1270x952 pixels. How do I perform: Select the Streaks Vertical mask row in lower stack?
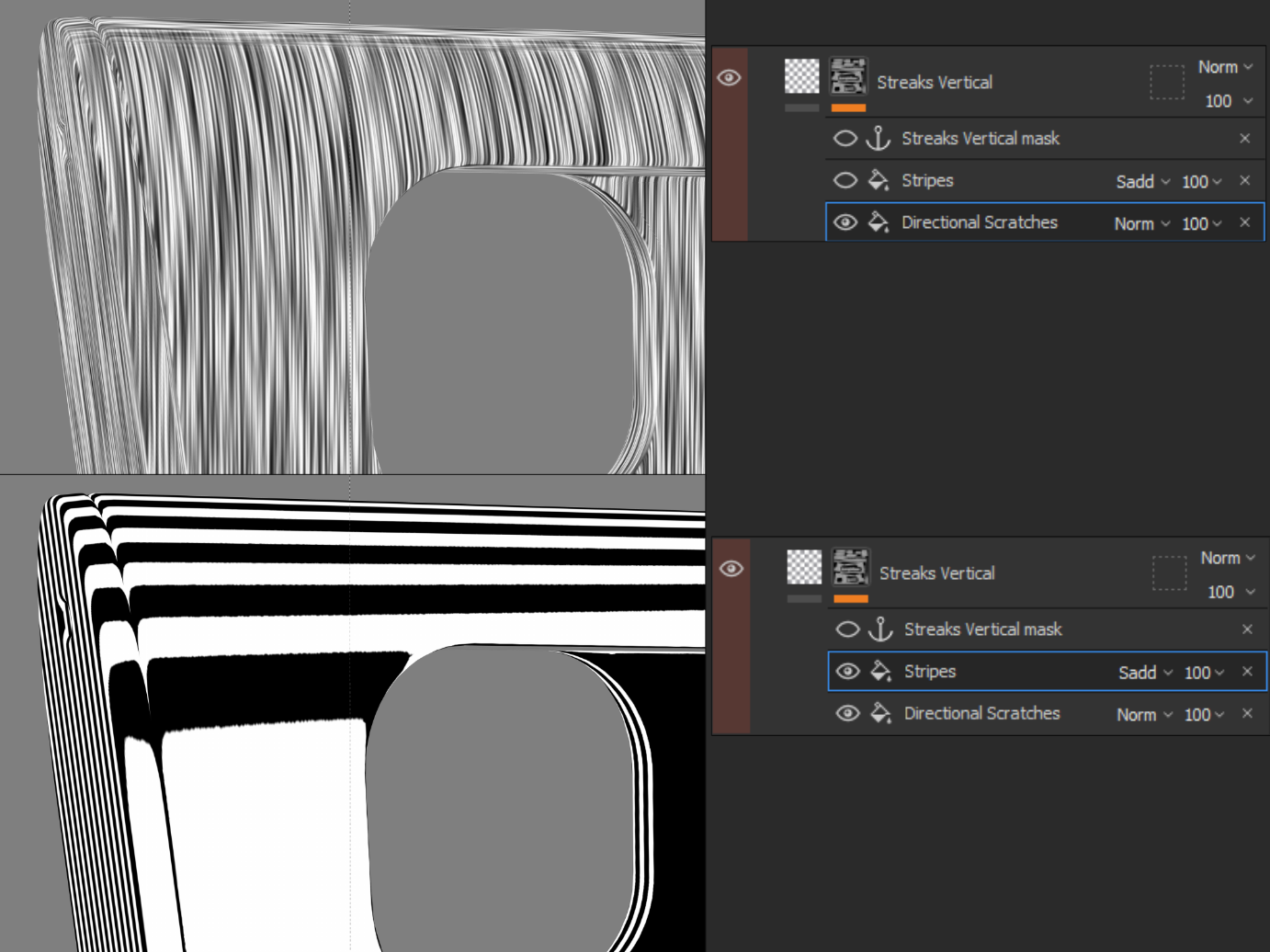pyautogui.click(x=1048, y=629)
